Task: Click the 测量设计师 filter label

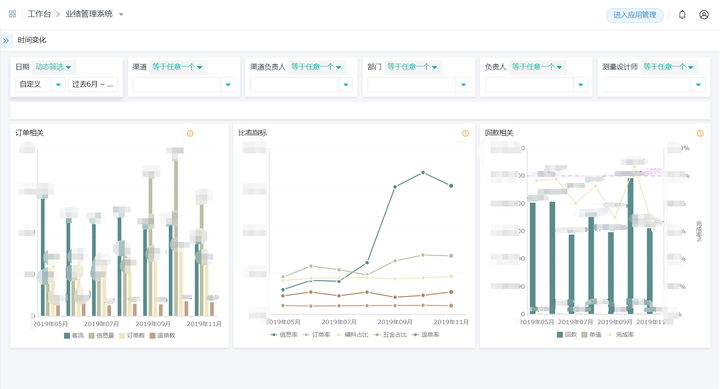Action: 620,67
